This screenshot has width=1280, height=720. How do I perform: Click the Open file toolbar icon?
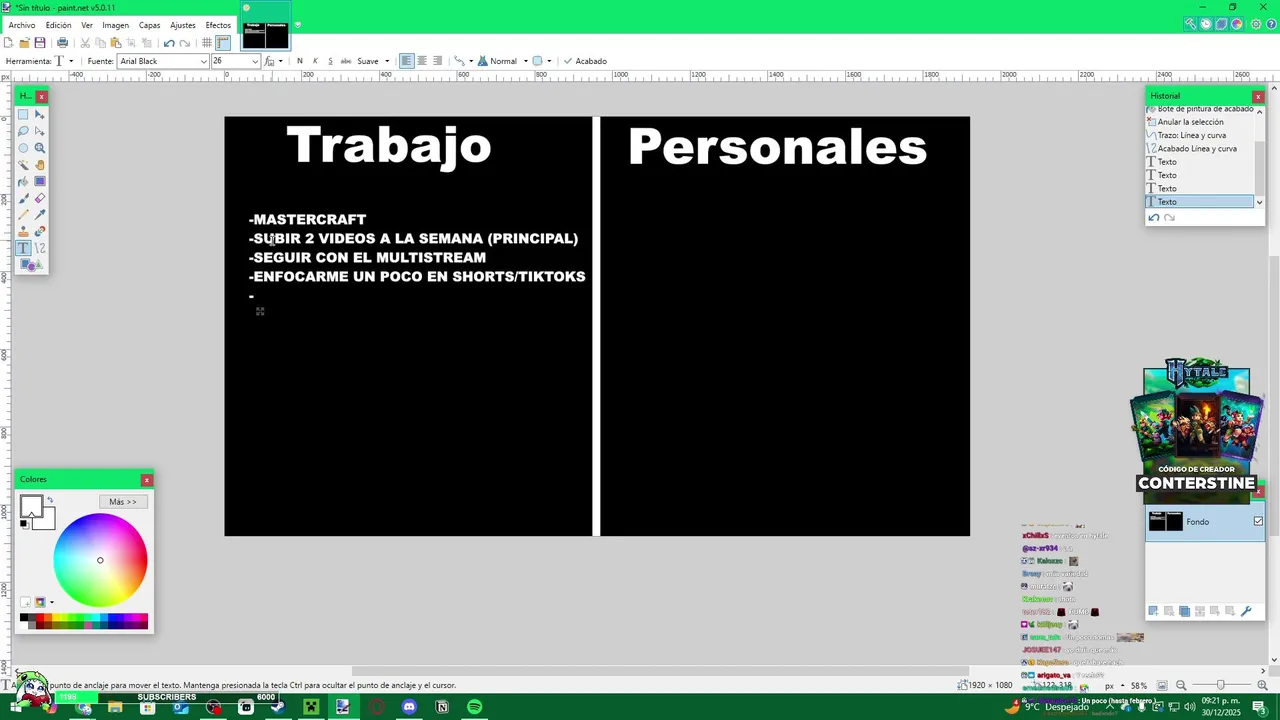[24, 43]
